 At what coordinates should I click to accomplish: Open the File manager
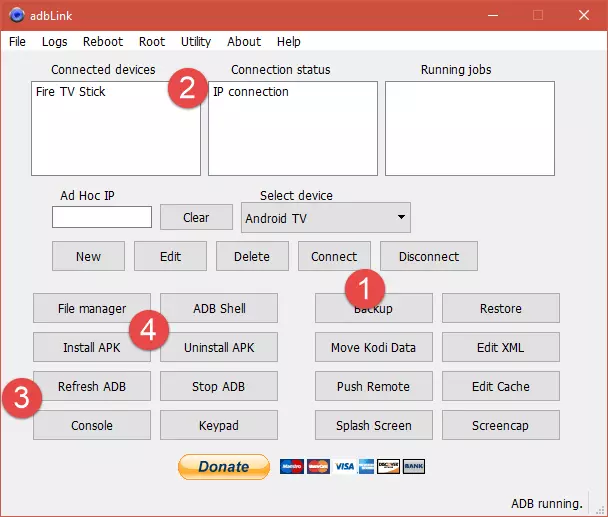point(92,308)
